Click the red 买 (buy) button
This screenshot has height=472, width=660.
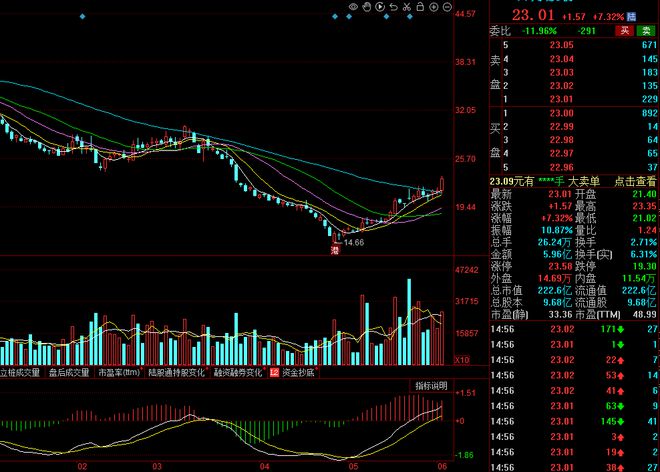pyautogui.click(x=623, y=31)
